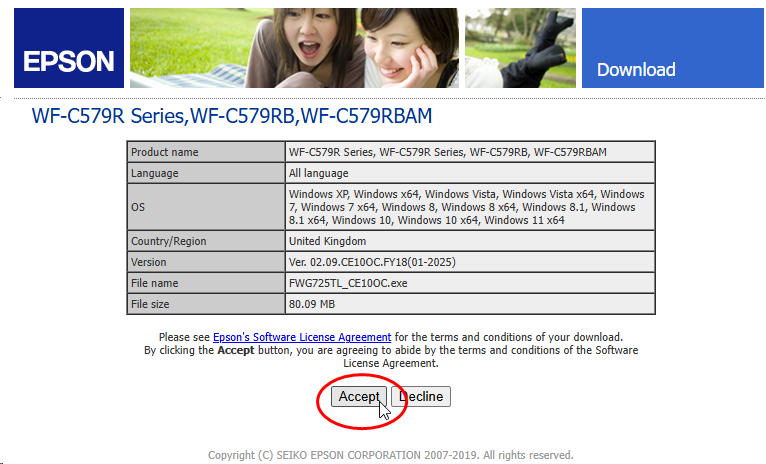Click the Accept button
This screenshot has height=464, width=766.
359,397
